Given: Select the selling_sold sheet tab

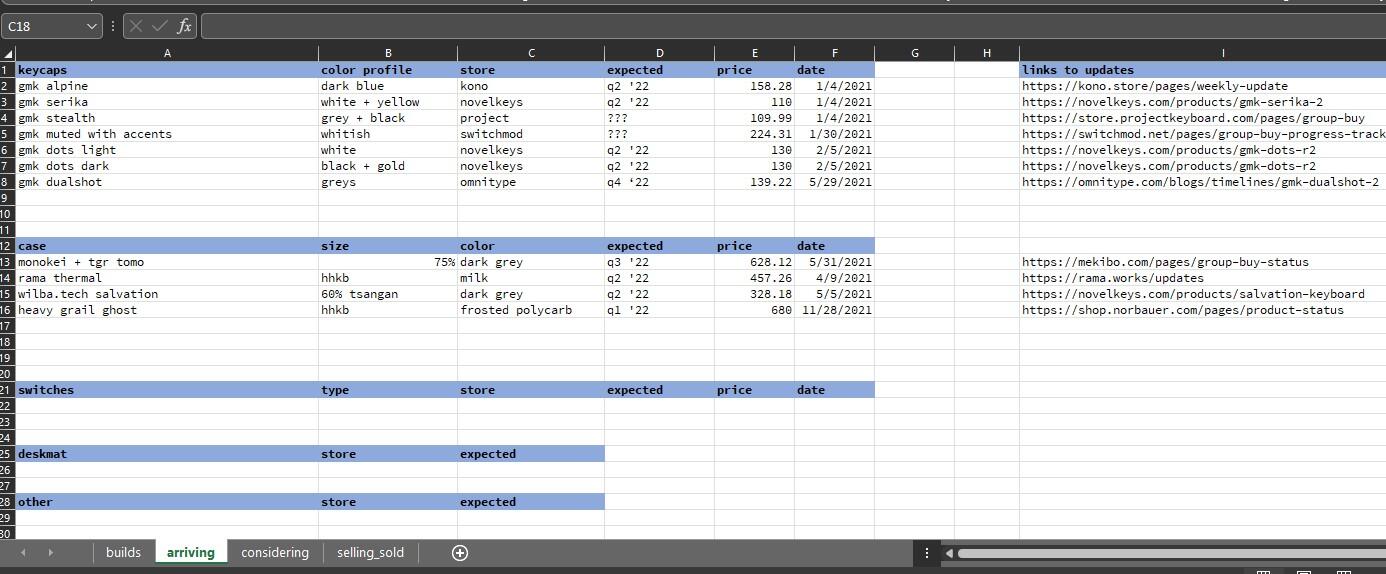Looking at the screenshot, I should point(370,553).
